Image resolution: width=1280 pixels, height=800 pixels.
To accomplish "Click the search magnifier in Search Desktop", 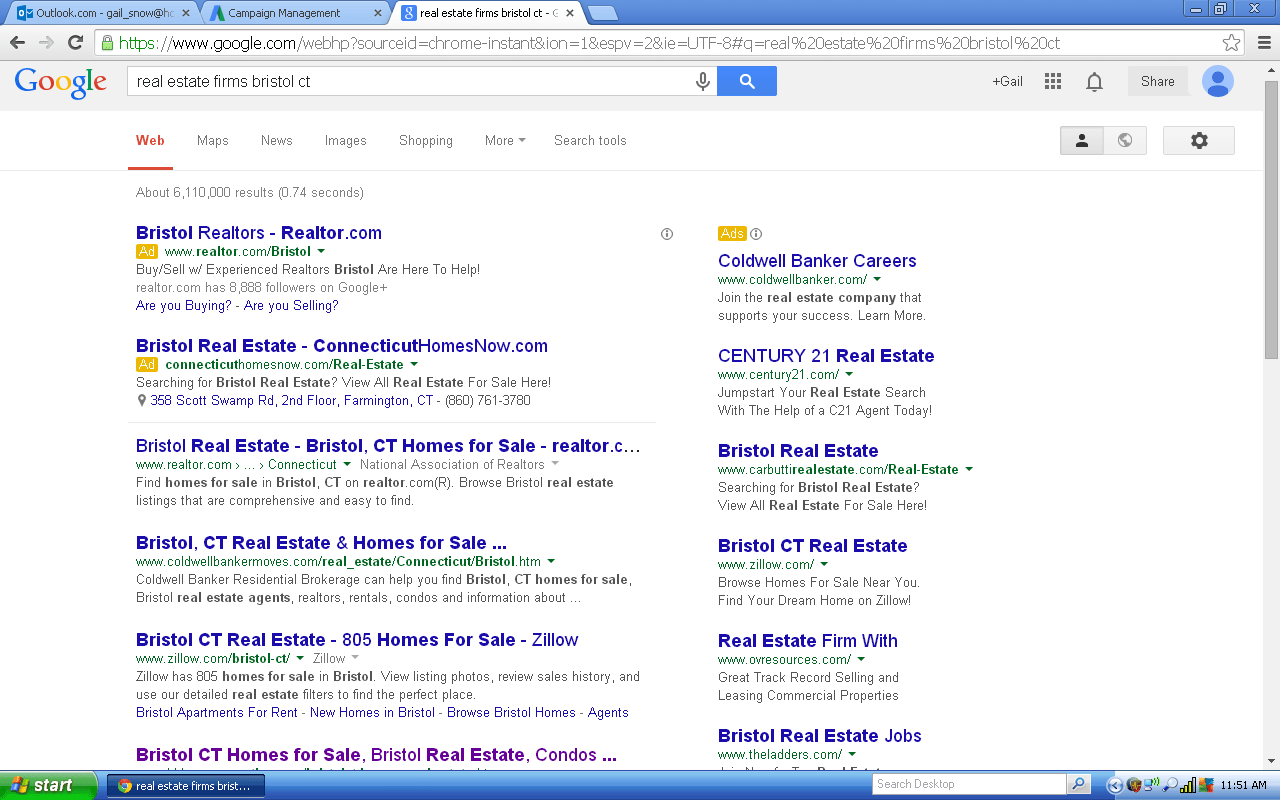I will tap(1078, 785).
